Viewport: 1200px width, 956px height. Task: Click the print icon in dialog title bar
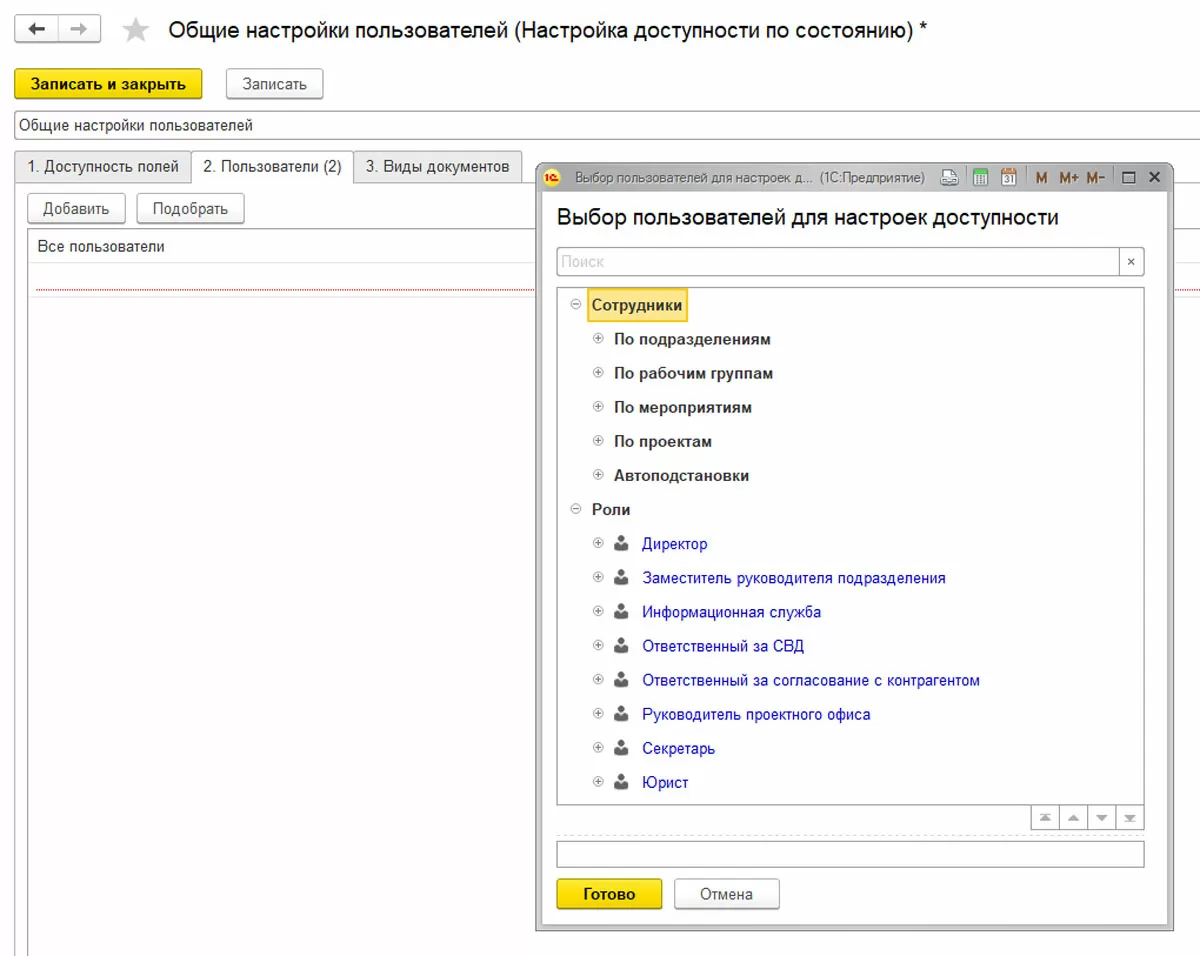click(x=950, y=177)
